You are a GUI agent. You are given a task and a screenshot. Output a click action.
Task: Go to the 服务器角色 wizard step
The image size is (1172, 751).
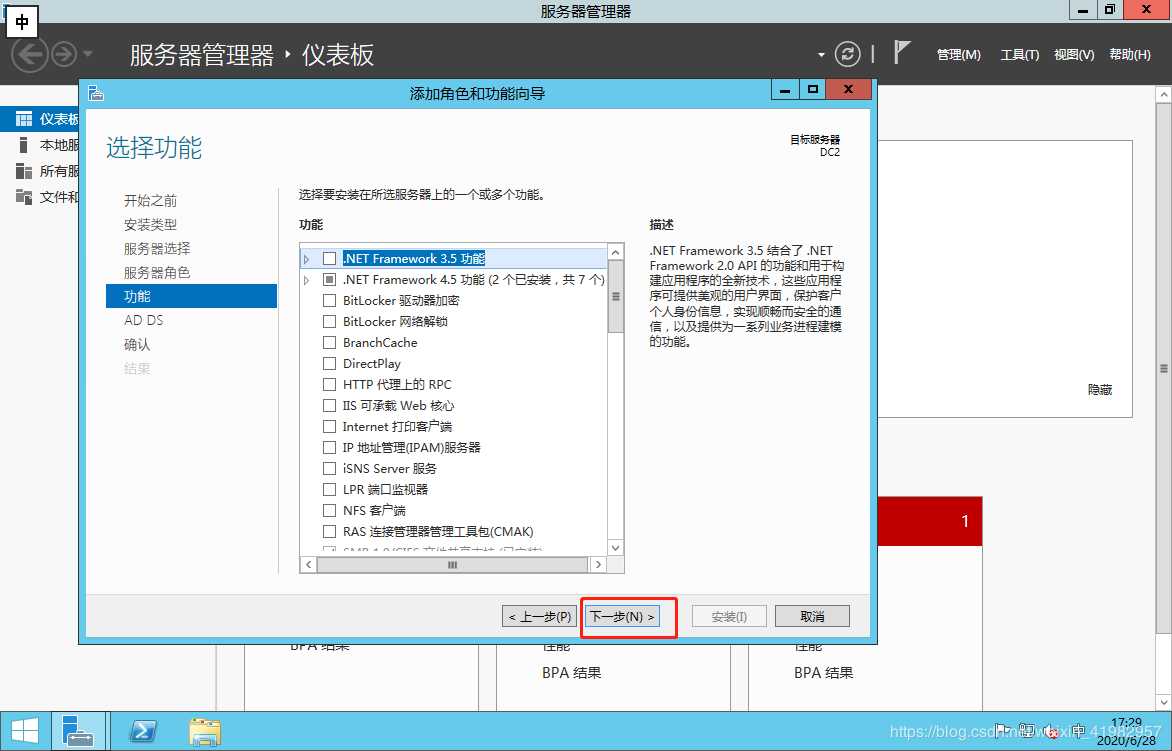click(157, 272)
